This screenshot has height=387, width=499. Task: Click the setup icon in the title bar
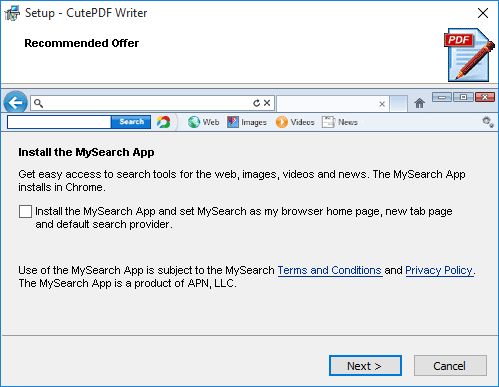12,13
